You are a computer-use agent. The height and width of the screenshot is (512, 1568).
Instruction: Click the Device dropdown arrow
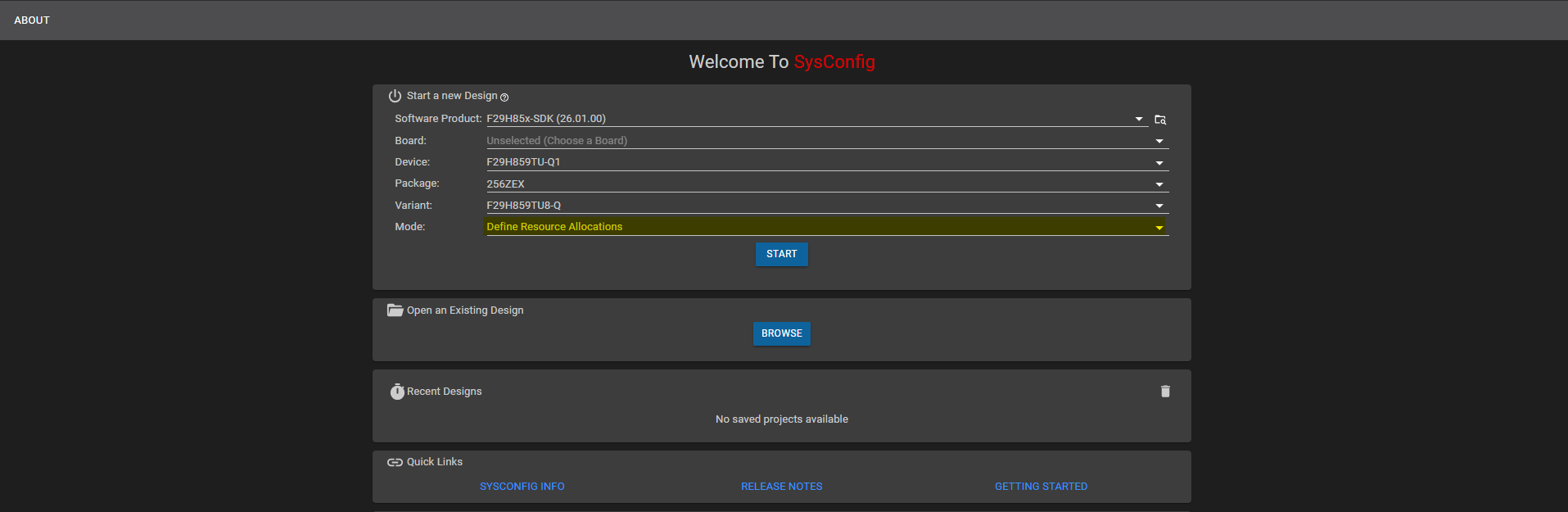coord(1159,163)
